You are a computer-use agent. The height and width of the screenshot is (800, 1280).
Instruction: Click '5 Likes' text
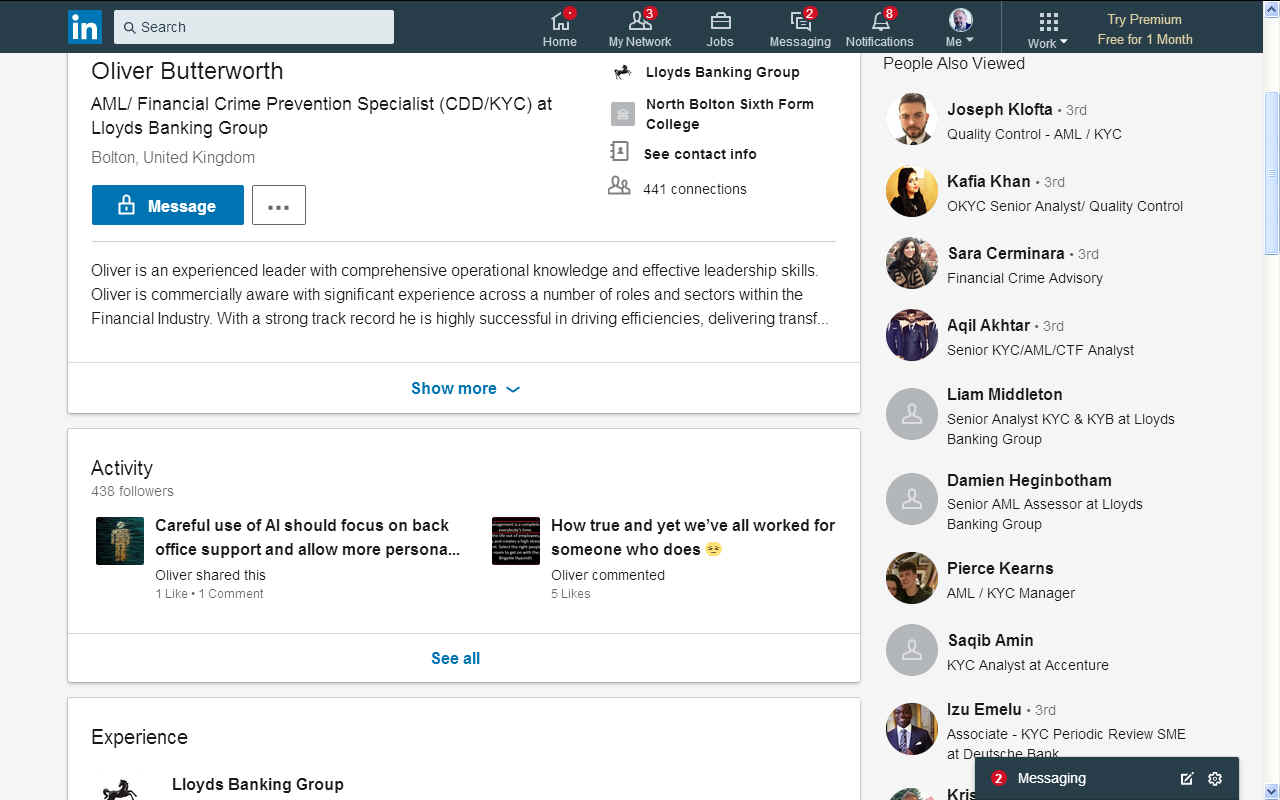(x=571, y=594)
